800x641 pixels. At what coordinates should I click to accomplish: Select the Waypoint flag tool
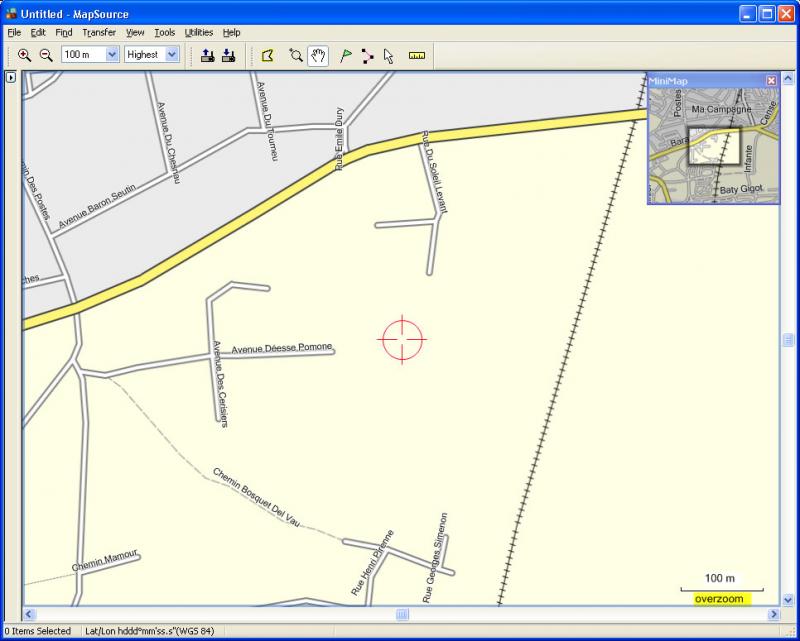click(346, 56)
